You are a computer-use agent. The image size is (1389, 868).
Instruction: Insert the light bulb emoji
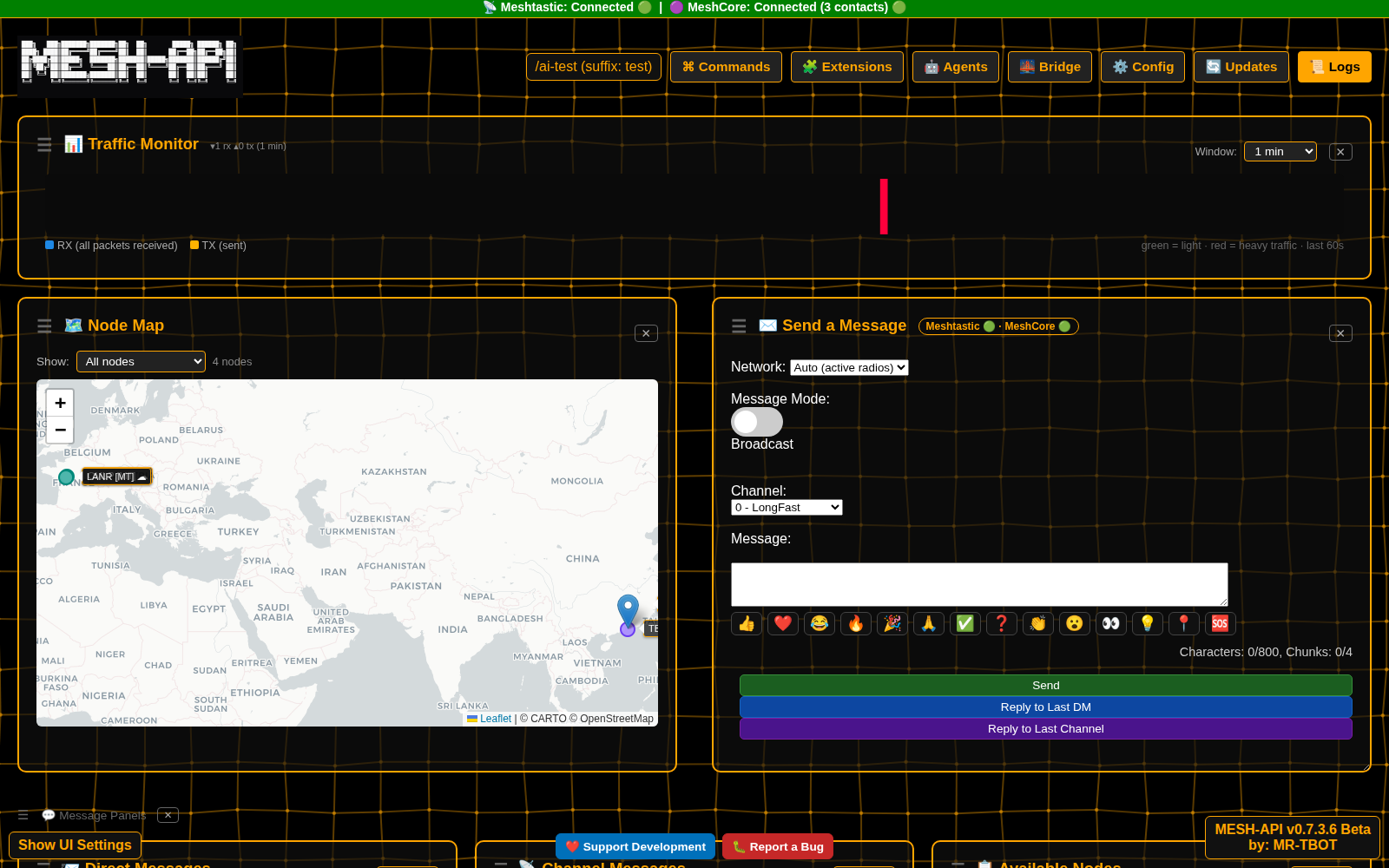[1148, 623]
